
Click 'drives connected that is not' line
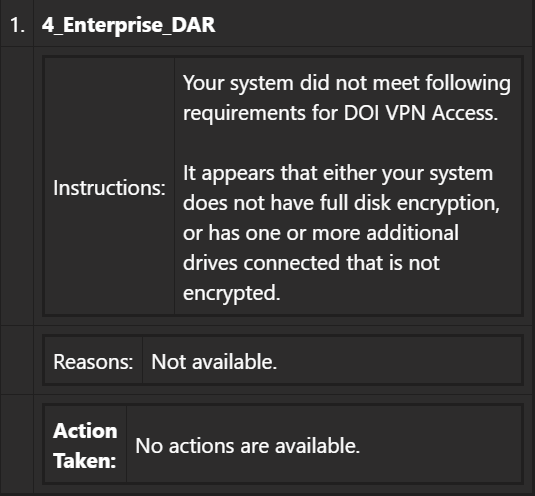[x=311, y=263]
